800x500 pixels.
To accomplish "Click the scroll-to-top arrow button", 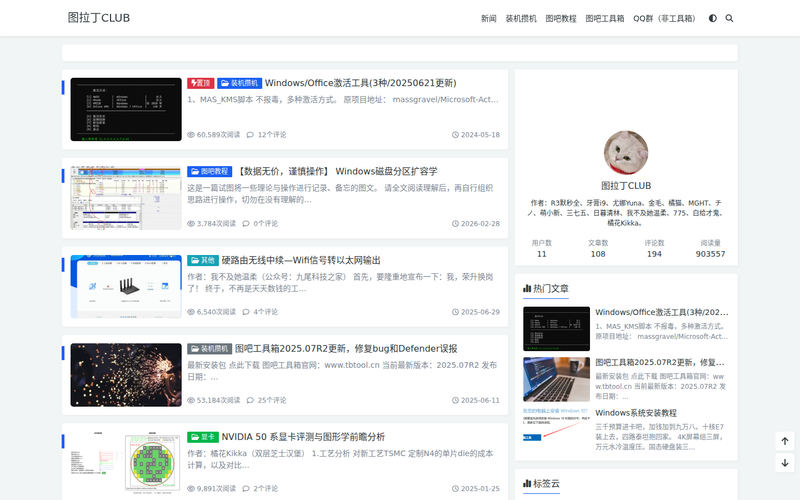I will [x=785, y=441].
